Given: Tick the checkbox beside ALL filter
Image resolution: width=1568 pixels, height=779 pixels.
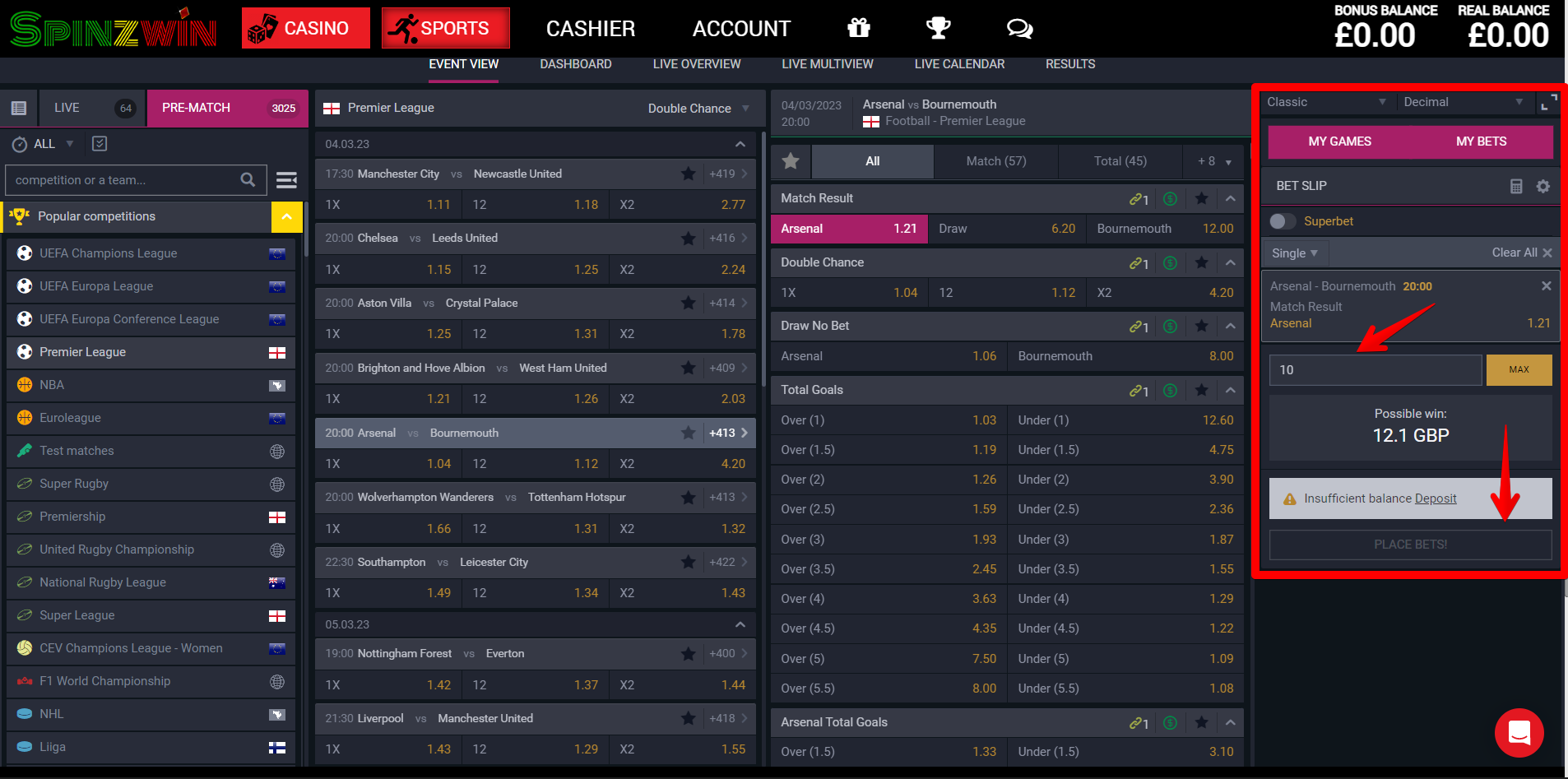Looking at the screenshot, I should [x=100, y=144].
